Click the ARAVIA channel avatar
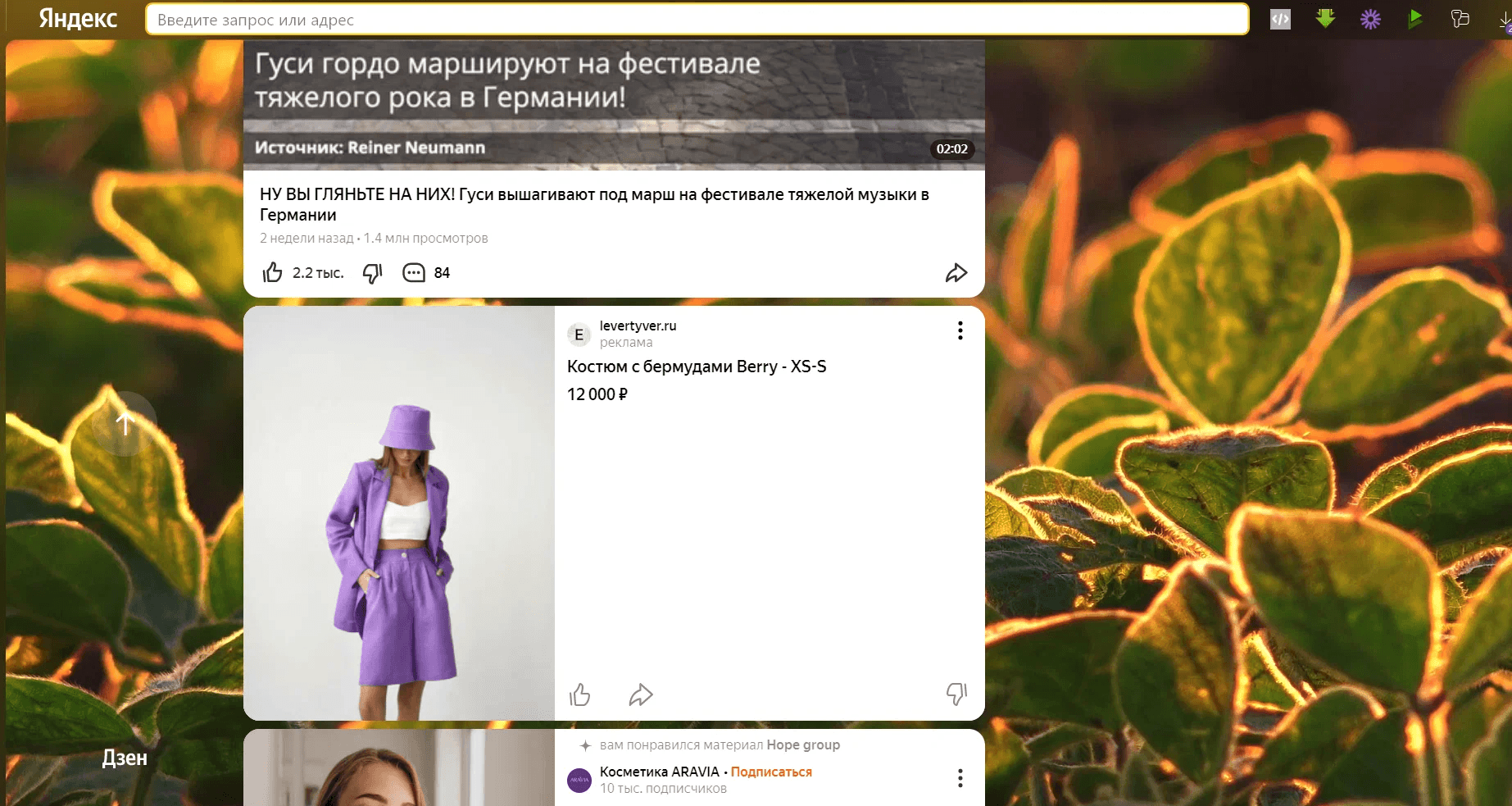 [x=579, y=781]
